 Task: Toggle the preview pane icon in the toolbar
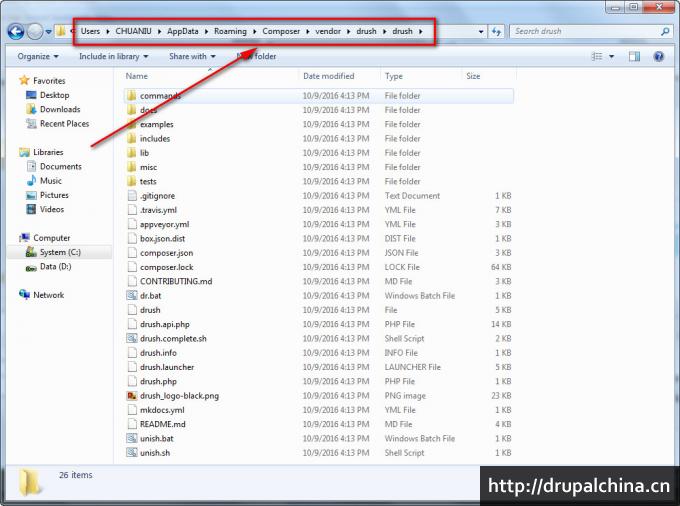634,56
